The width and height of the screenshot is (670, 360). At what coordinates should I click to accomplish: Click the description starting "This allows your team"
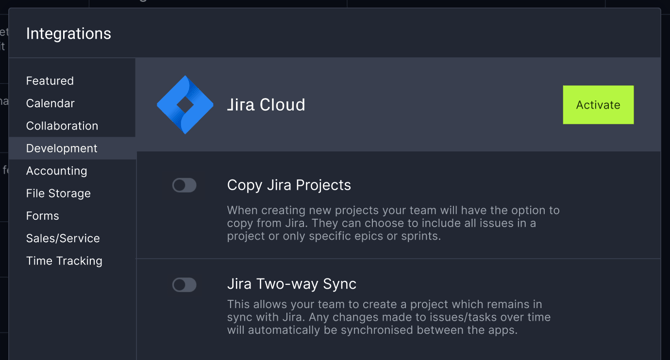click(389, 317)
